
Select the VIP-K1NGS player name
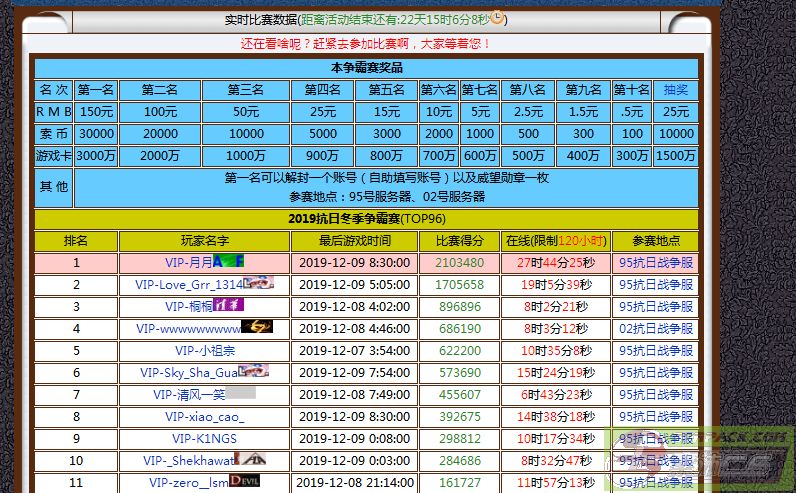click(204, 438)
